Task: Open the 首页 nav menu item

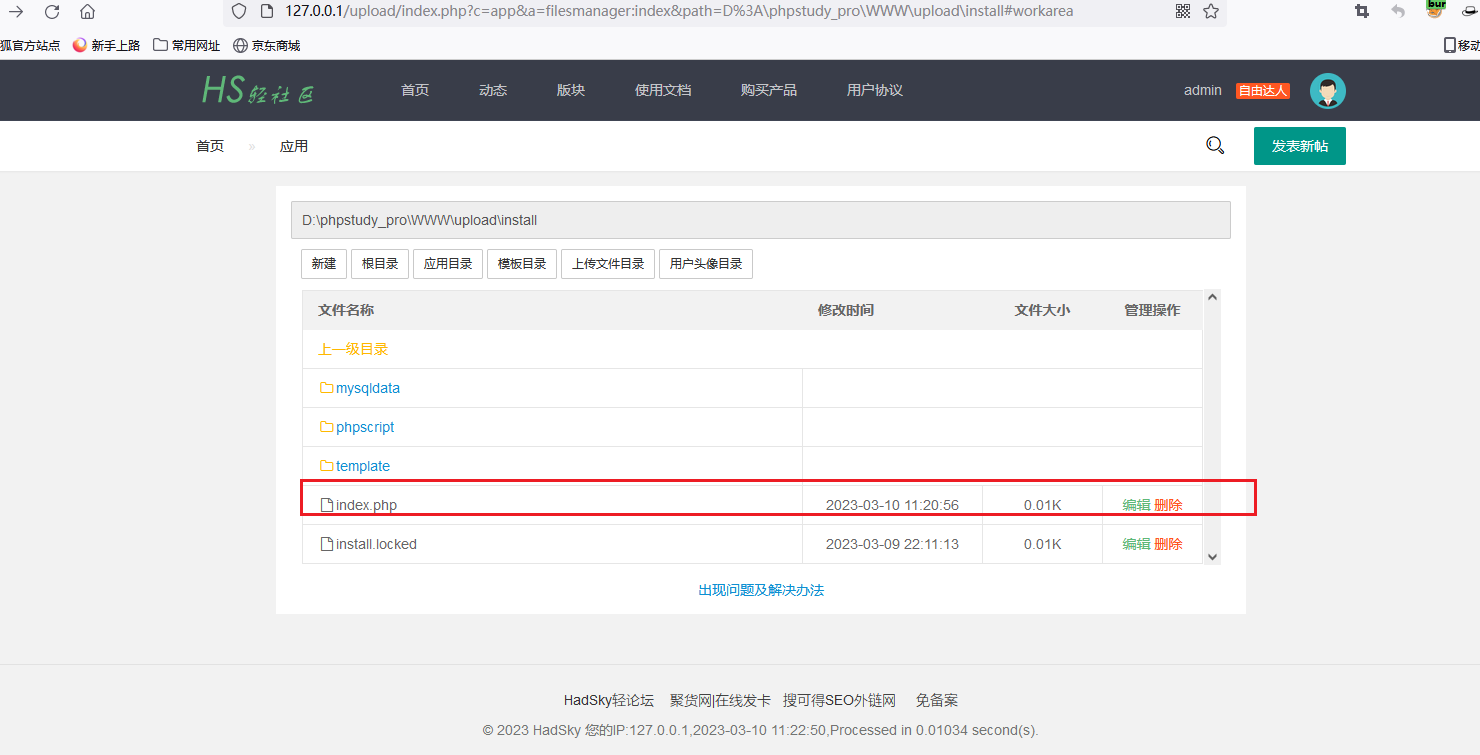Action: (x=415, y=90)
